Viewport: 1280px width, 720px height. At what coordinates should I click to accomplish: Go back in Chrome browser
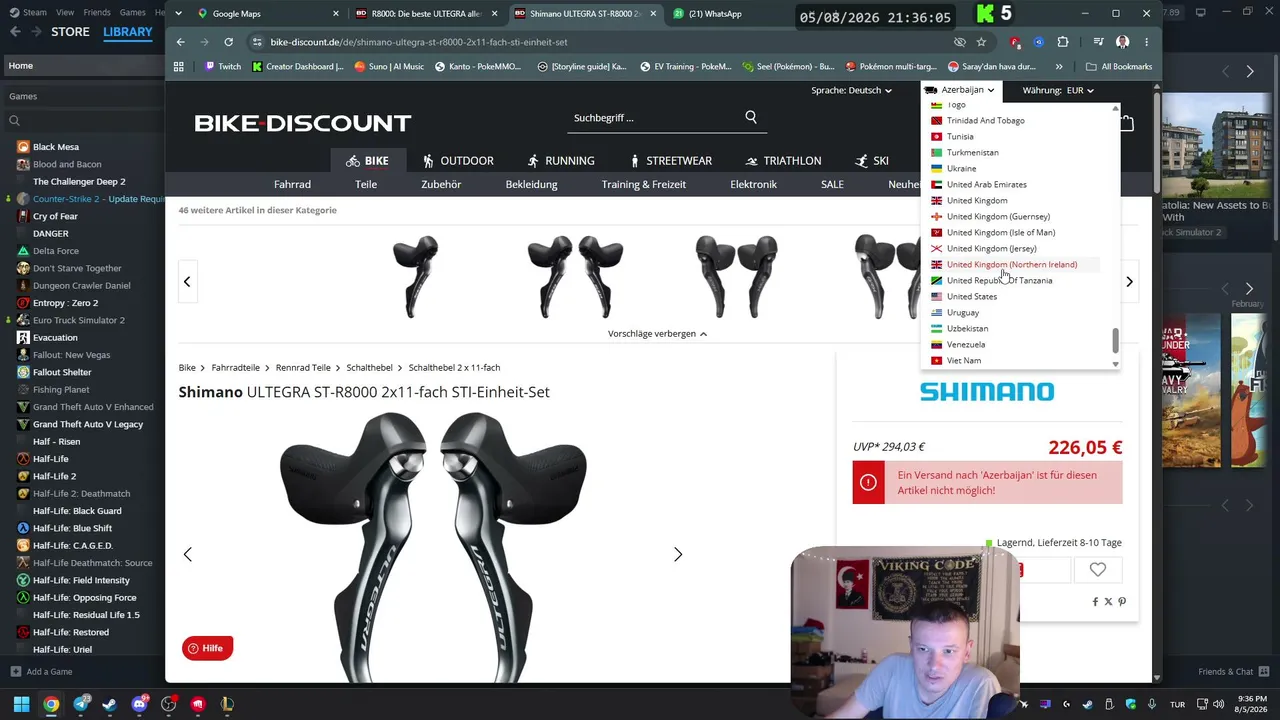[x=181, y=42]
